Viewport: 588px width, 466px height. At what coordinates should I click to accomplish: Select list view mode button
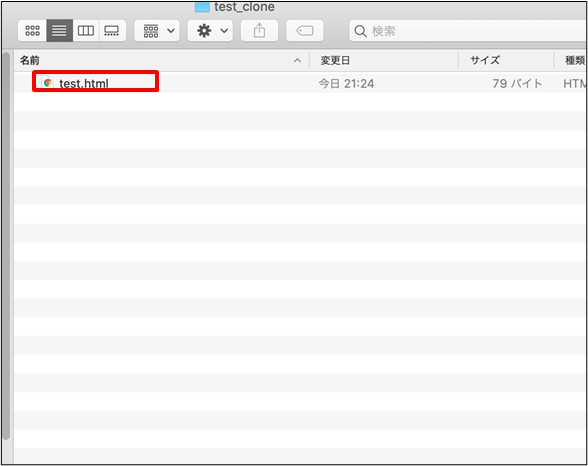pyautogui.click(x=59, y=31)
